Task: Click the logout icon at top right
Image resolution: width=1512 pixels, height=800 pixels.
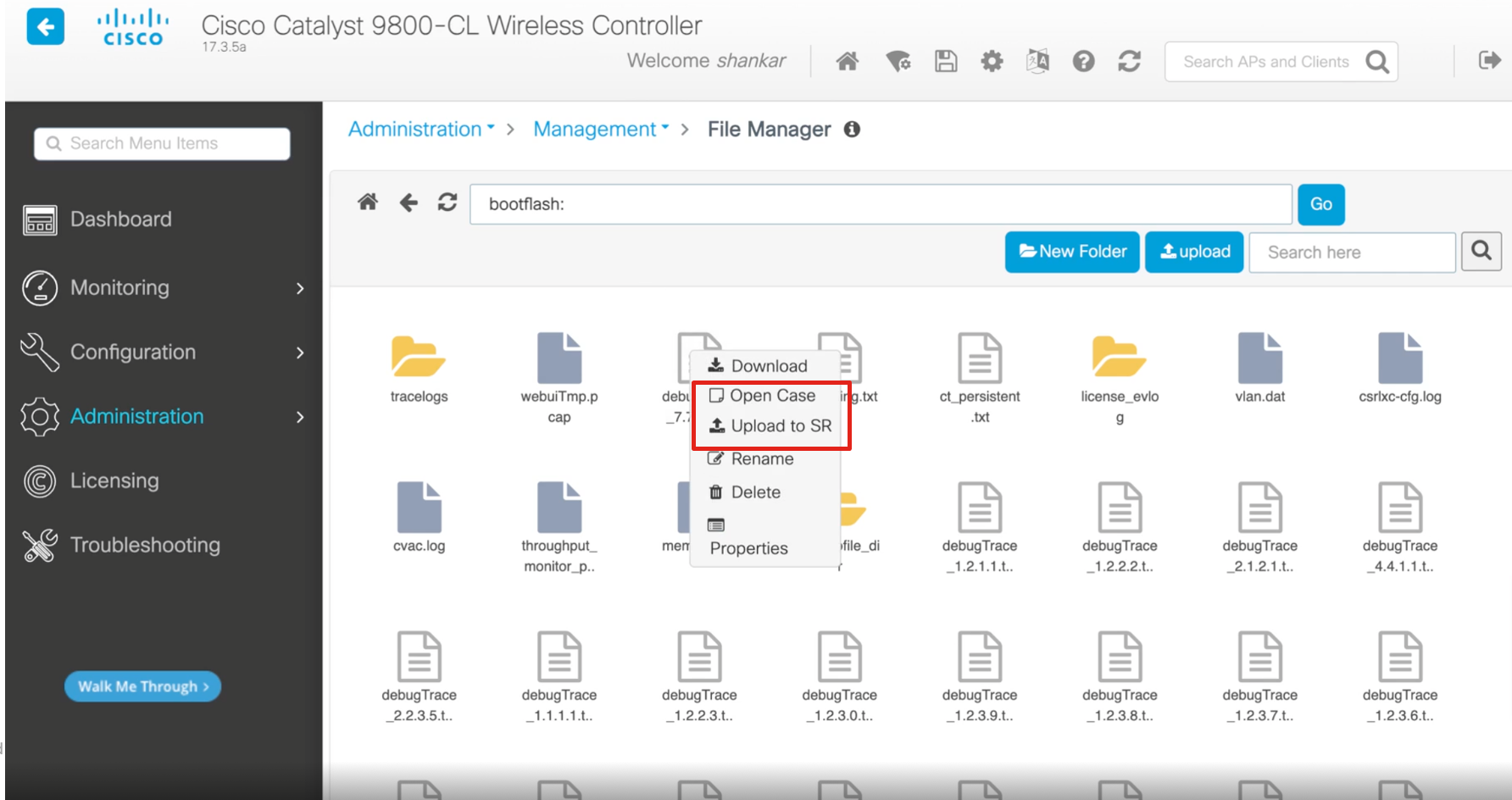Action: [1489, 60]
